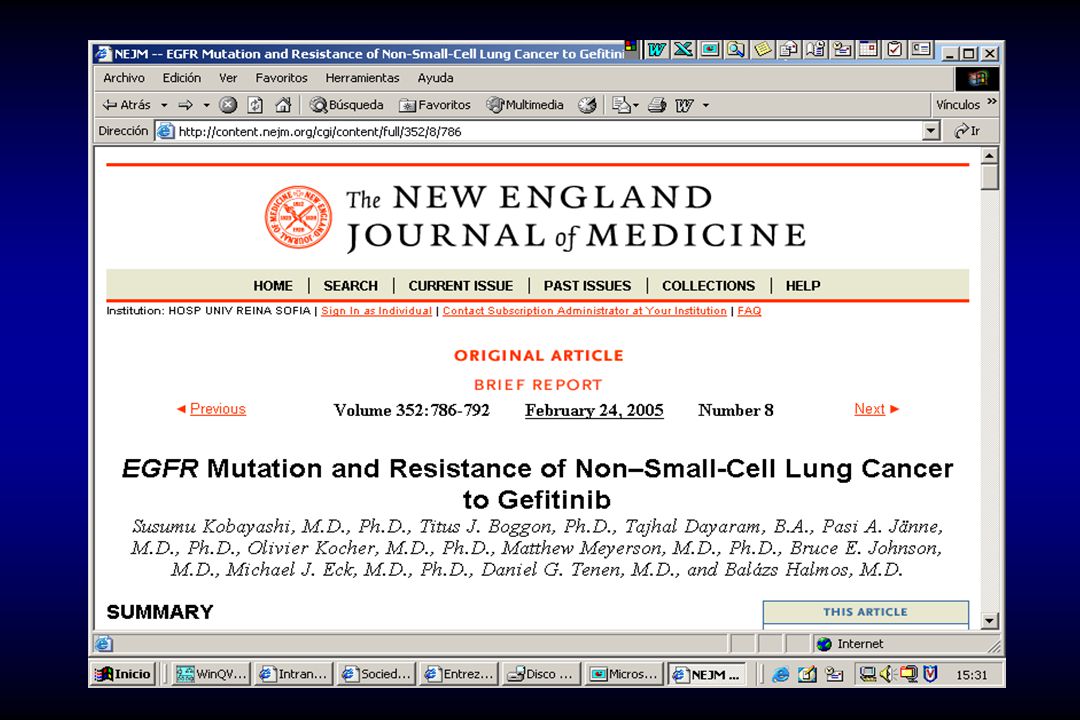Expand the address bar dropdown list
The image size is (1080, 720).
931,130
